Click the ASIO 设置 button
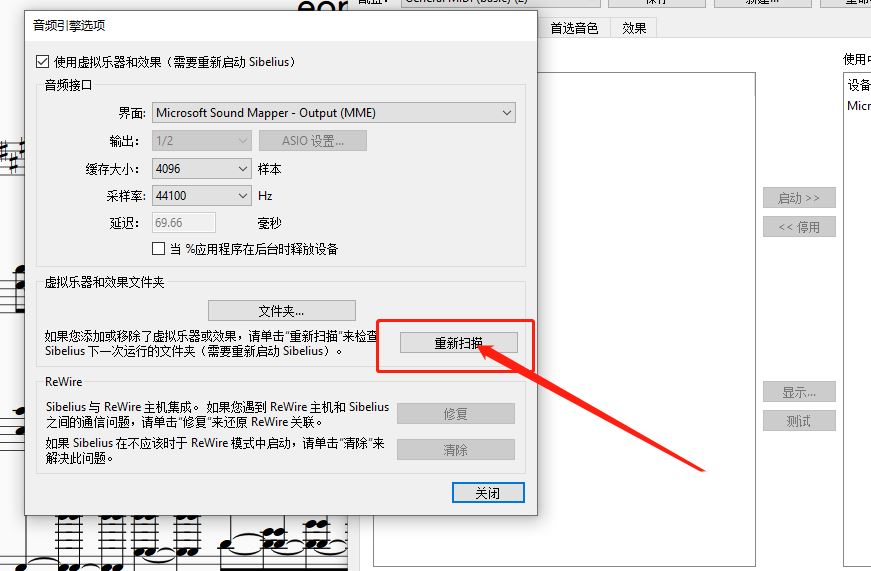This screenshot has width=871, height=571. point(313,141)
